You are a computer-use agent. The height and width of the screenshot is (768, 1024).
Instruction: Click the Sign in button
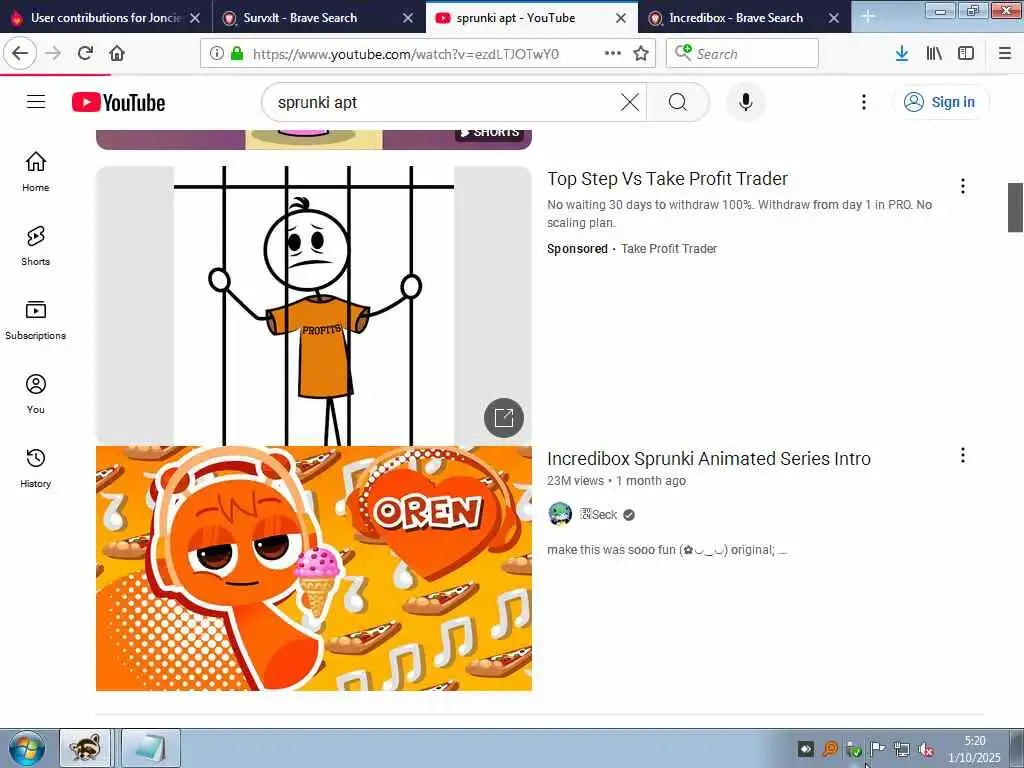[940, 102]
